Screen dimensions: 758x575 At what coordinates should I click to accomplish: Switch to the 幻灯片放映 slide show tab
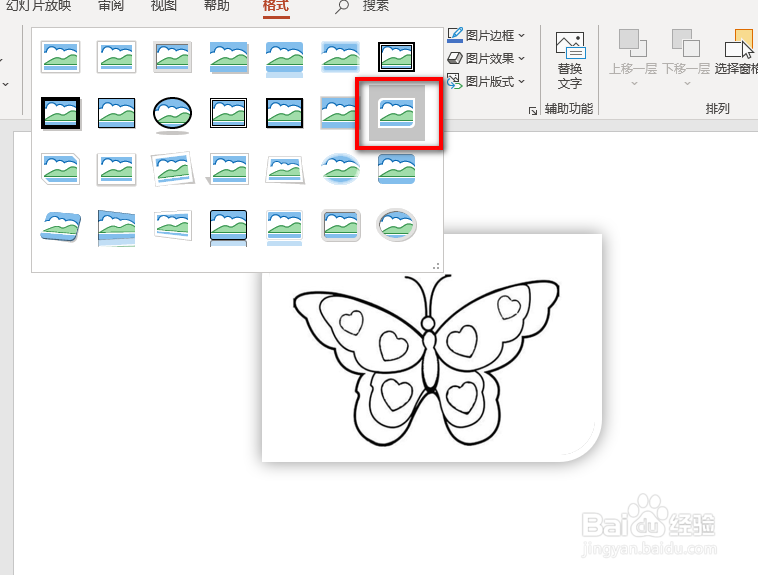(x=39, y=6)
